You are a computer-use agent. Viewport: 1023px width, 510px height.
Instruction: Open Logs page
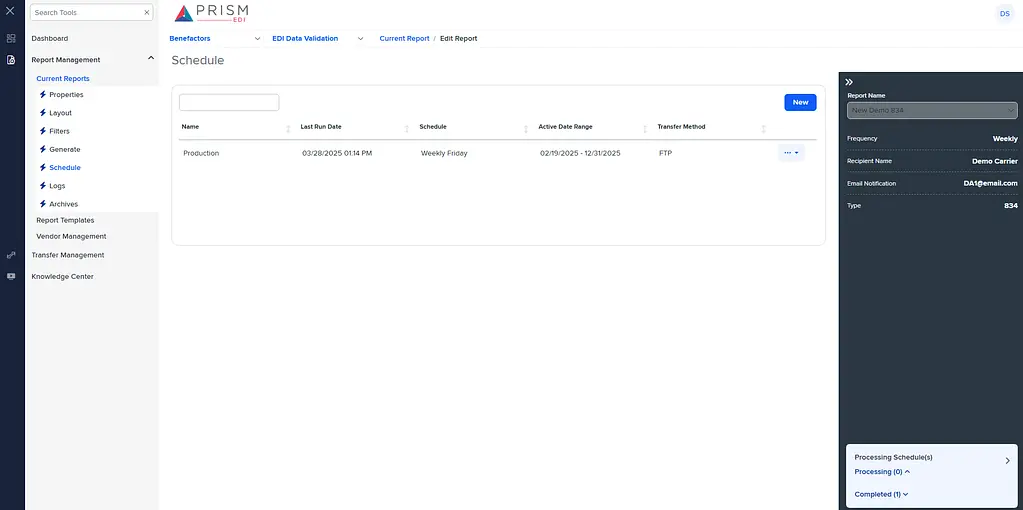(x=57, y=186)
